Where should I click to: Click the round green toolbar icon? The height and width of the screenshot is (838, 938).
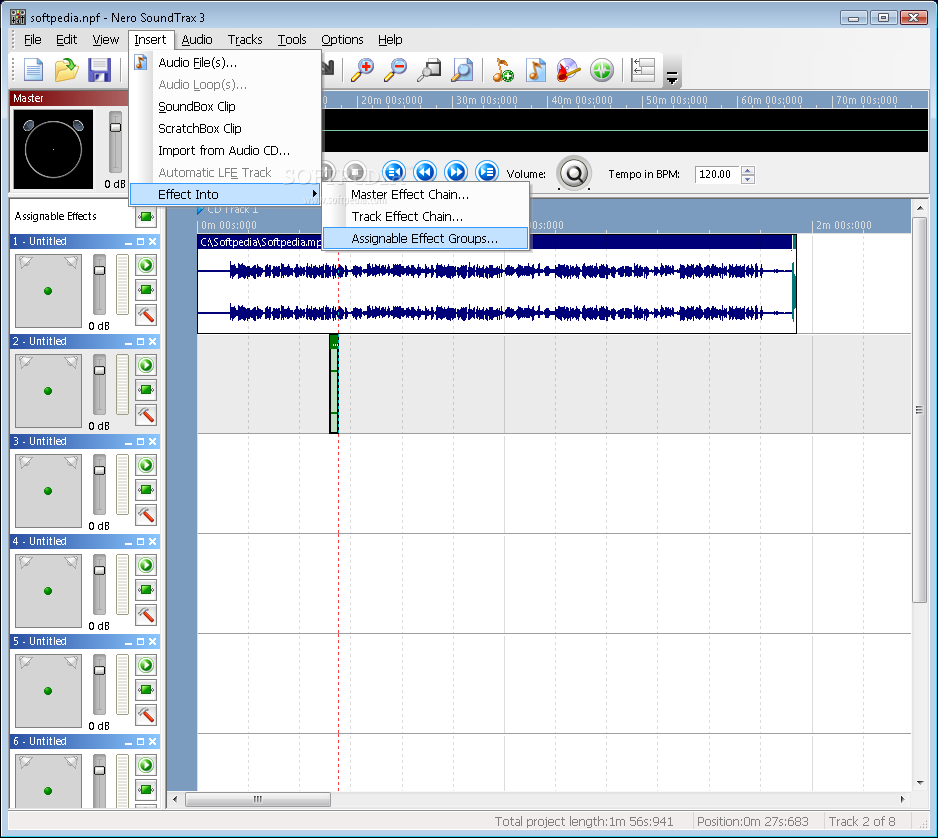coord(602,70)
